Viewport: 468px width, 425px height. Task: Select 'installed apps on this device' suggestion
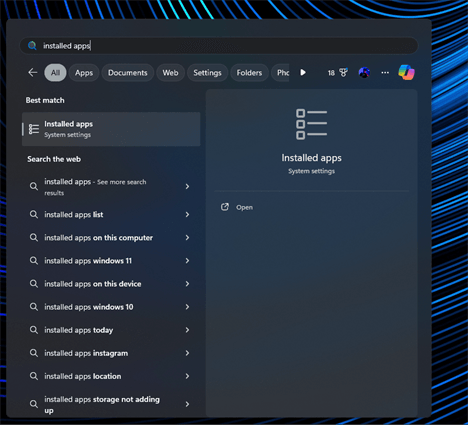pos(111,284)
